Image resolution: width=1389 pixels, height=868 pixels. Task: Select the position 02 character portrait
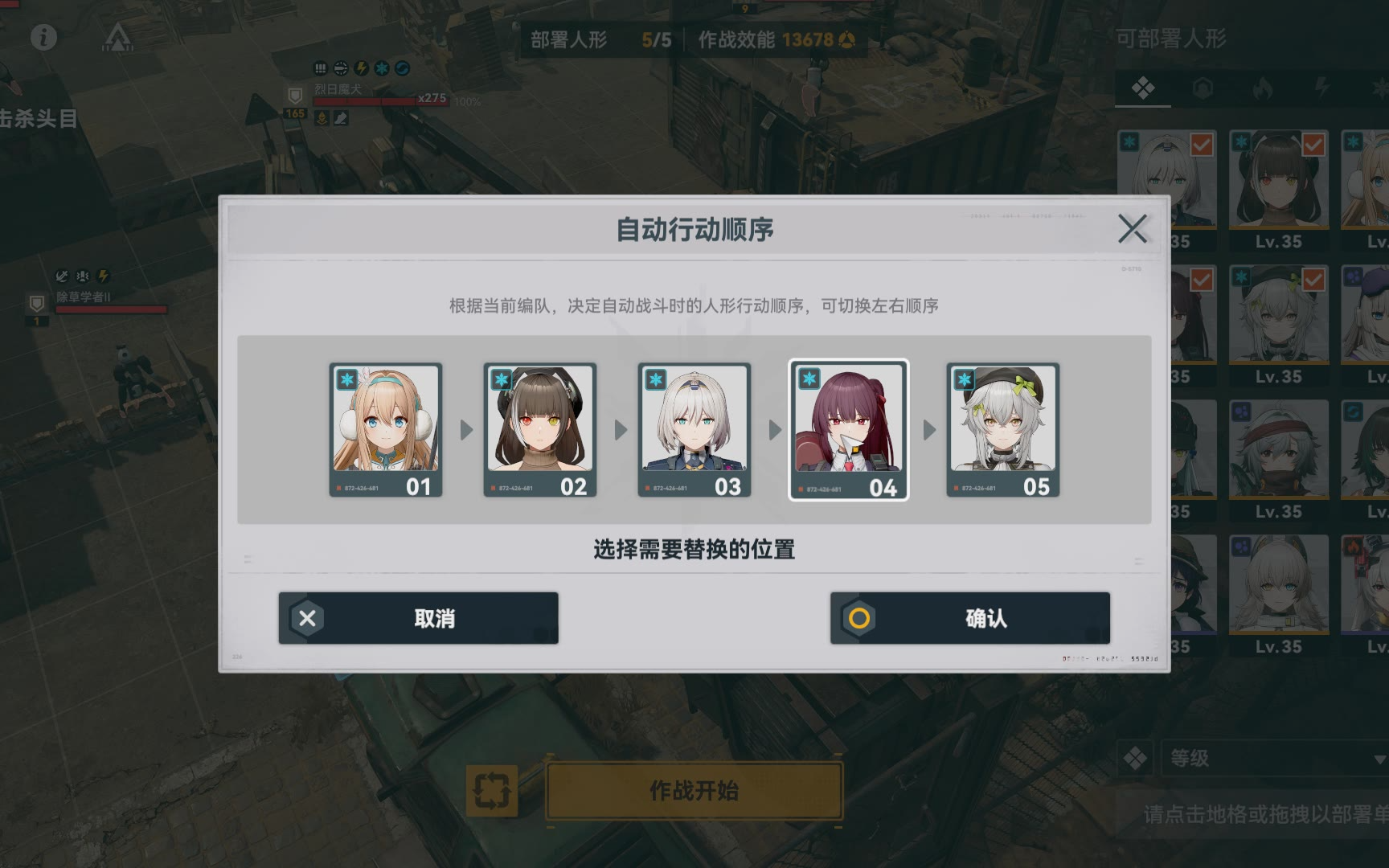tap(540, 430)
